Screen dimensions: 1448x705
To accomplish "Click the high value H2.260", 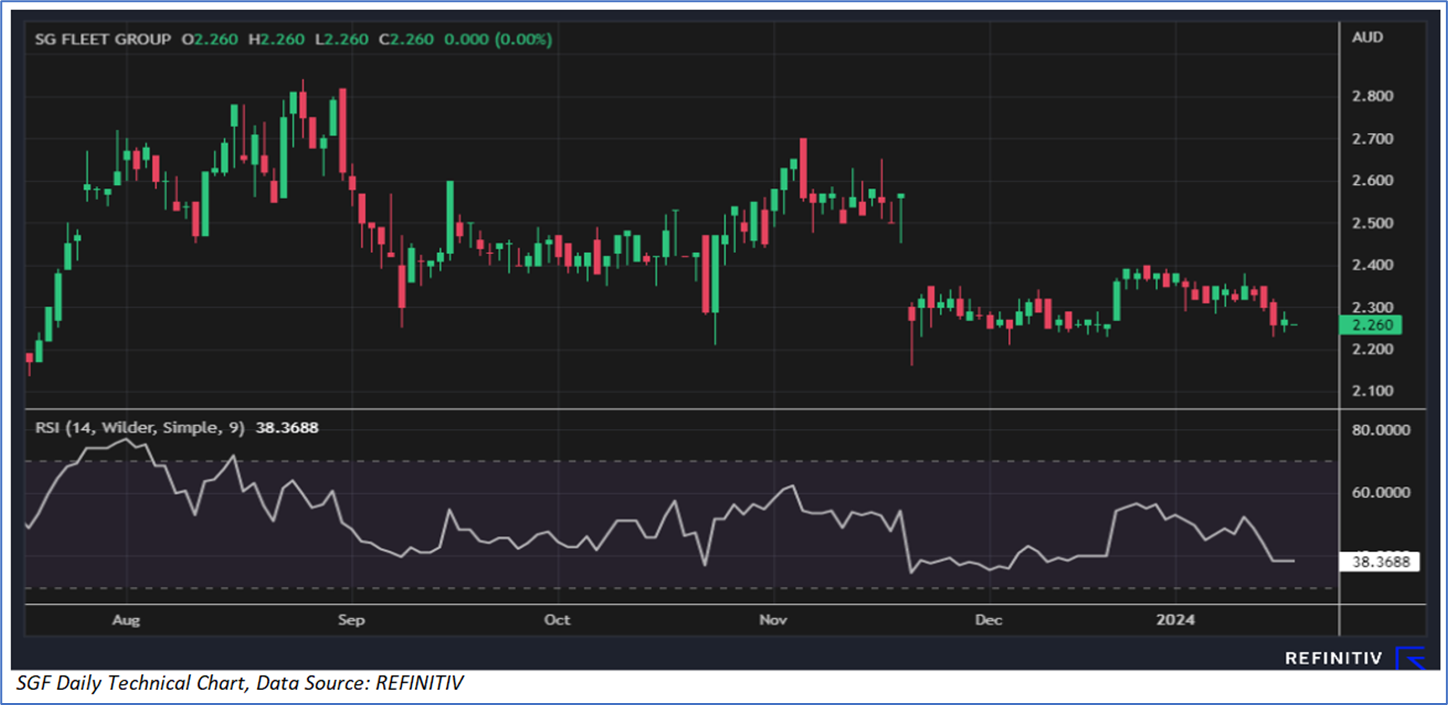I will tap(276, 39).
